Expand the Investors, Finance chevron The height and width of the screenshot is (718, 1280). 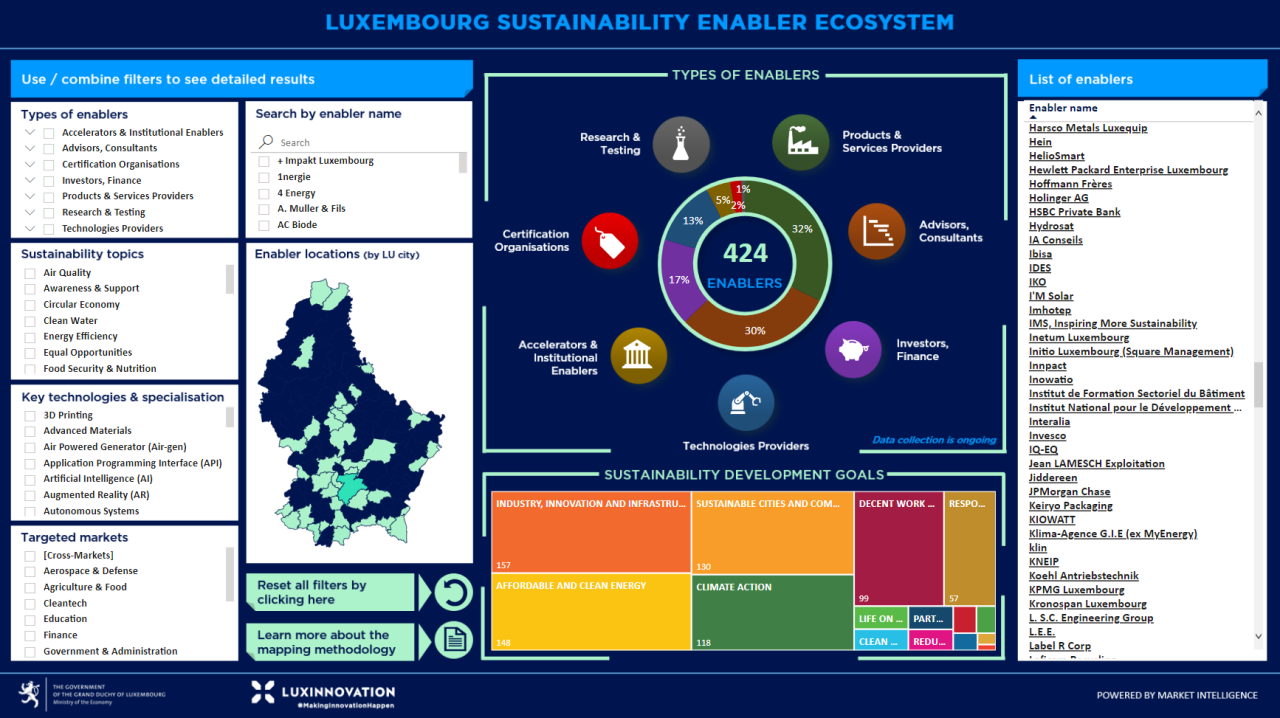30,180
